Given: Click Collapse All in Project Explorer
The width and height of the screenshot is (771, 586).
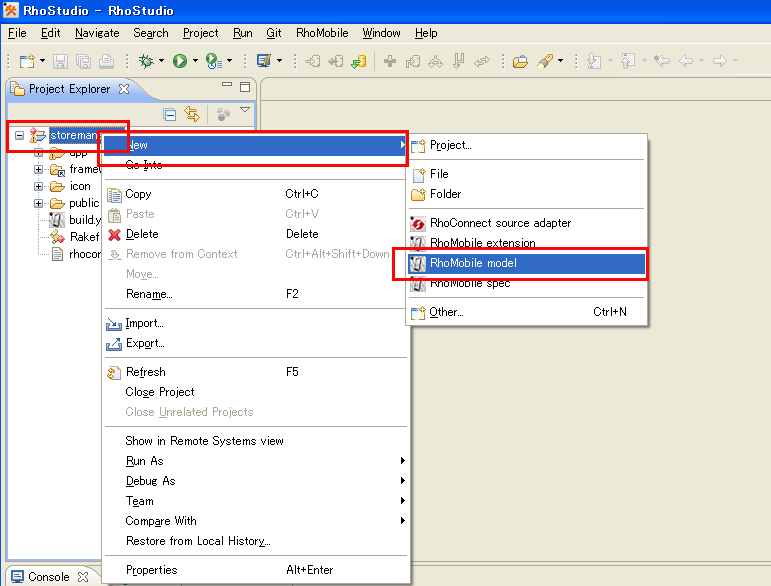Looking at the screenshot, I should pos(170,115).
